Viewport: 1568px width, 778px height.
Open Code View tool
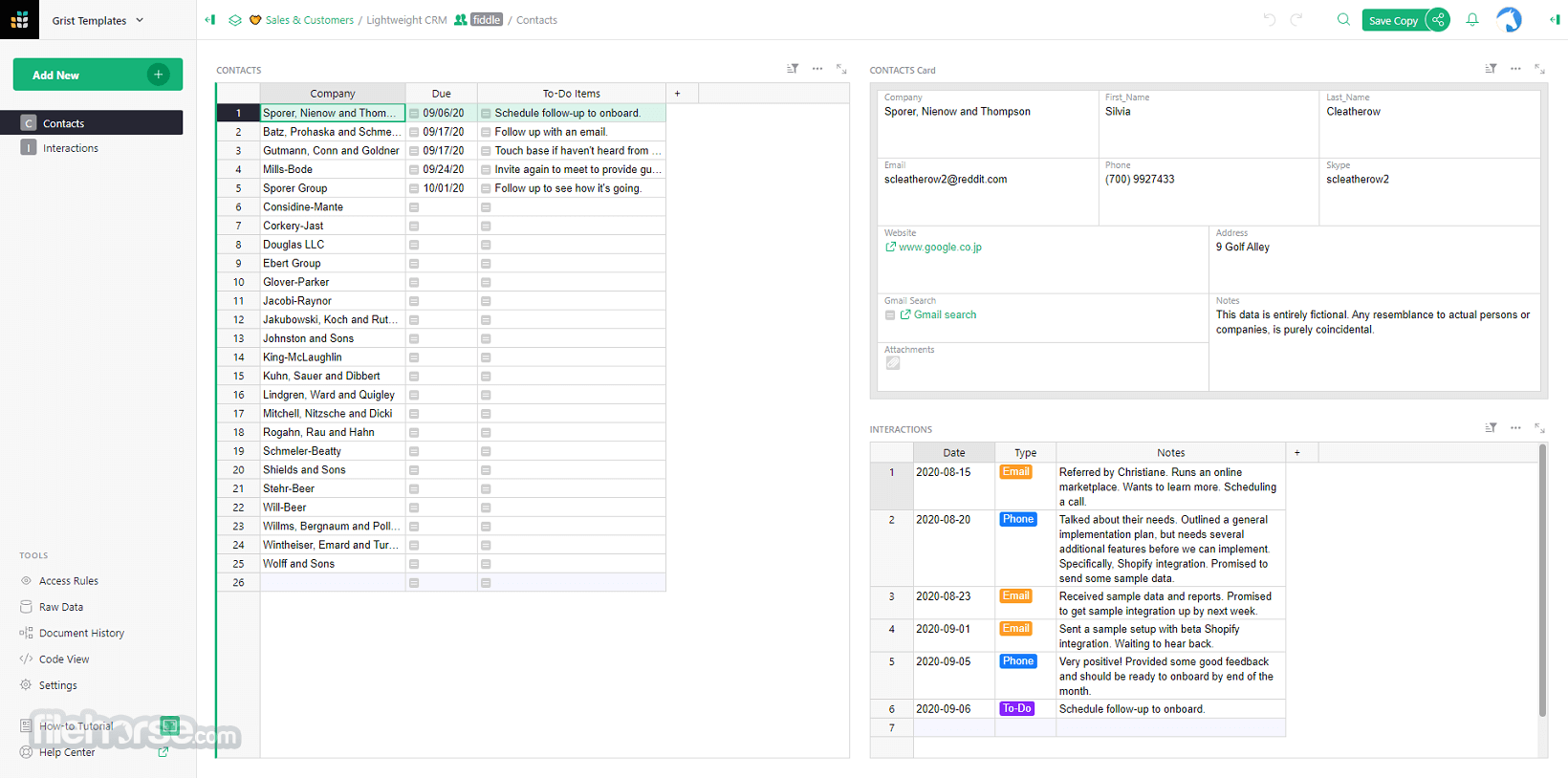64,659
